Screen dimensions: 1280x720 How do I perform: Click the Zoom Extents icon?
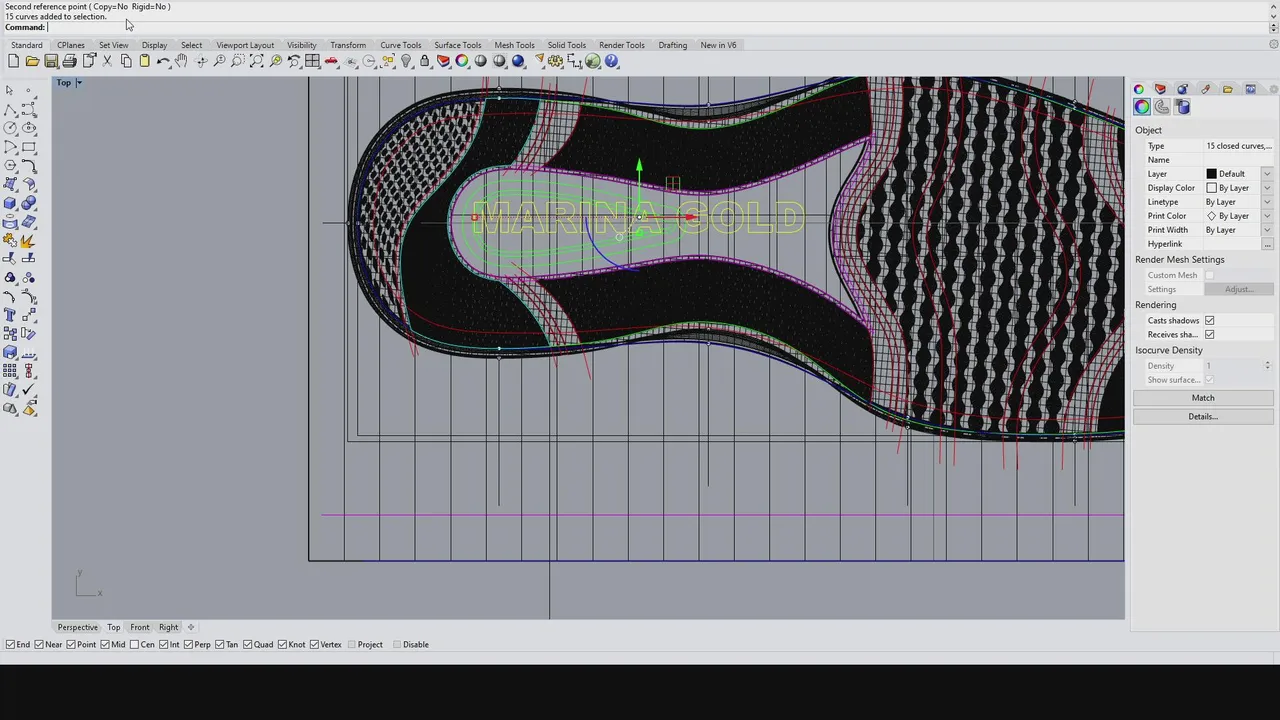[x=257, y=62]
